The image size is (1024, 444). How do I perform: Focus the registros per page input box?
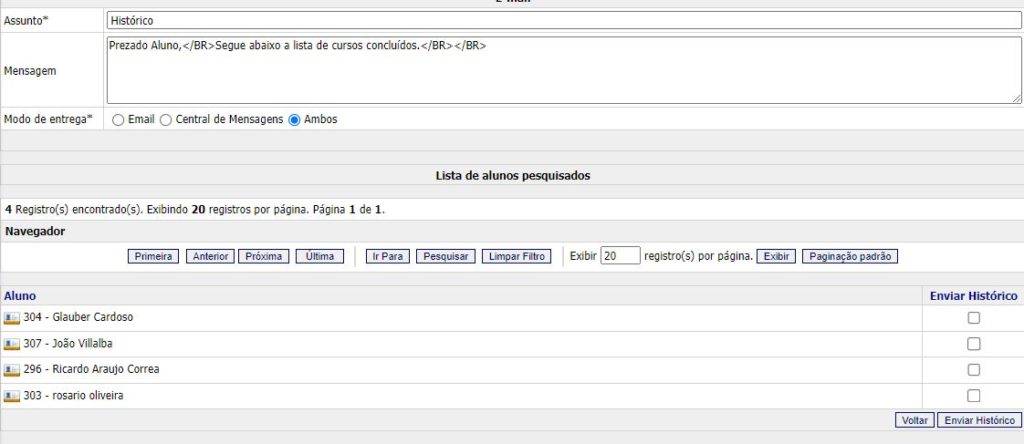620,256
